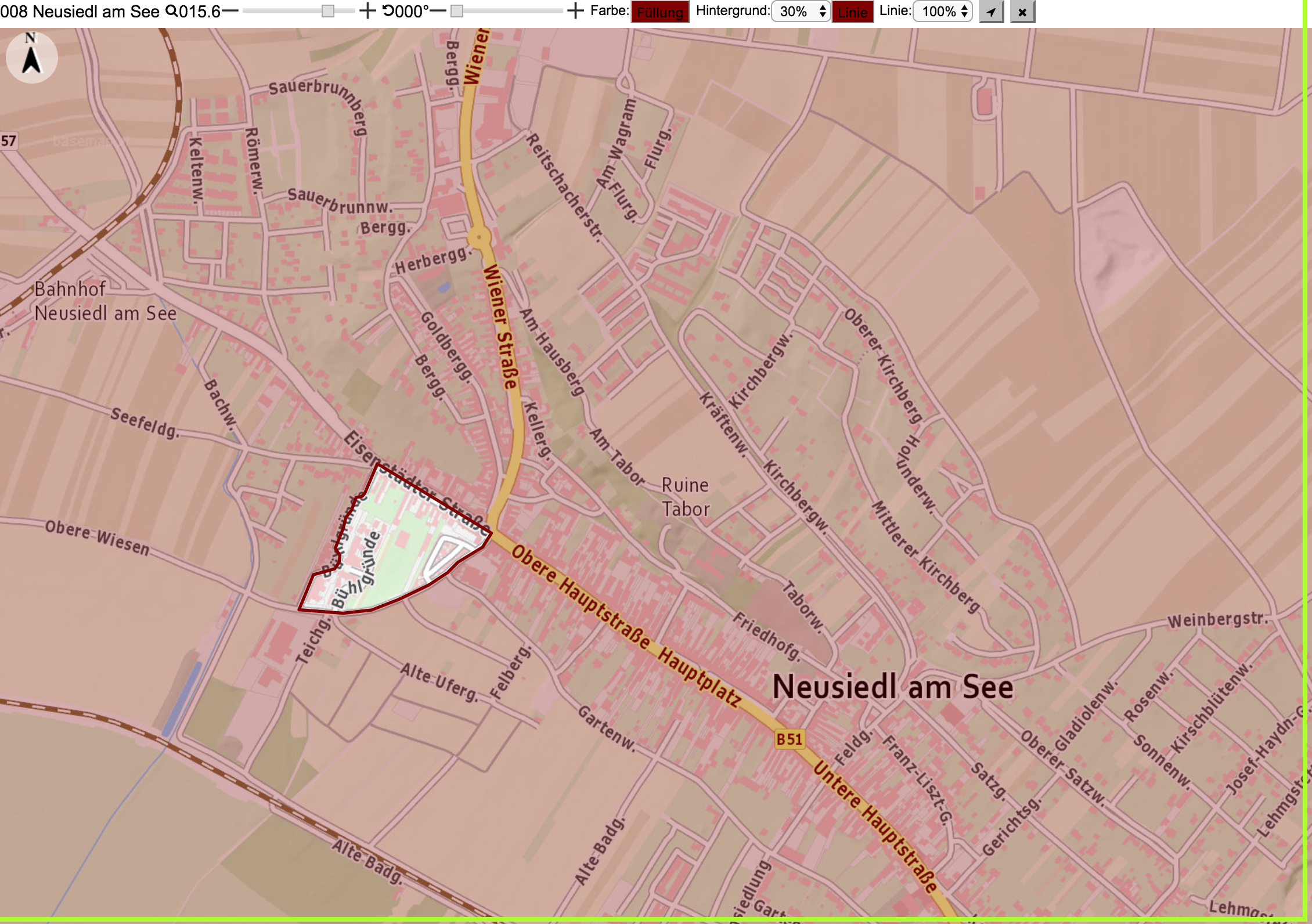Increase rotation with the plus icon
The height and width of the screenshot is (924, 1312).
[x=575, y=11]
